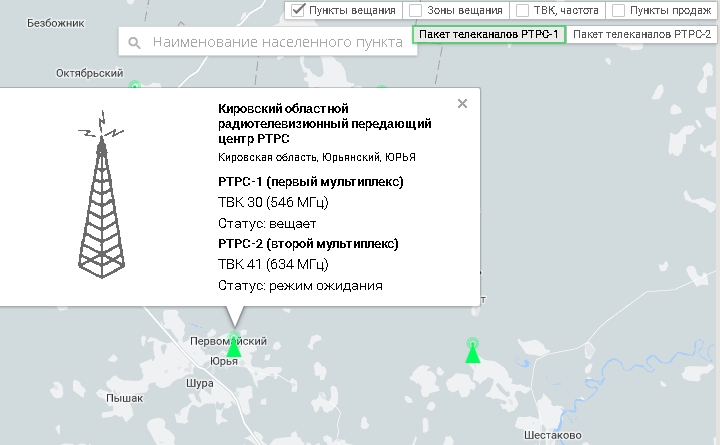Image resolution: width=720 pixels, height=445 pixels.
Task: Switch to Пакет телеканалов РТРС-2 tab
Action: point(642,34)
